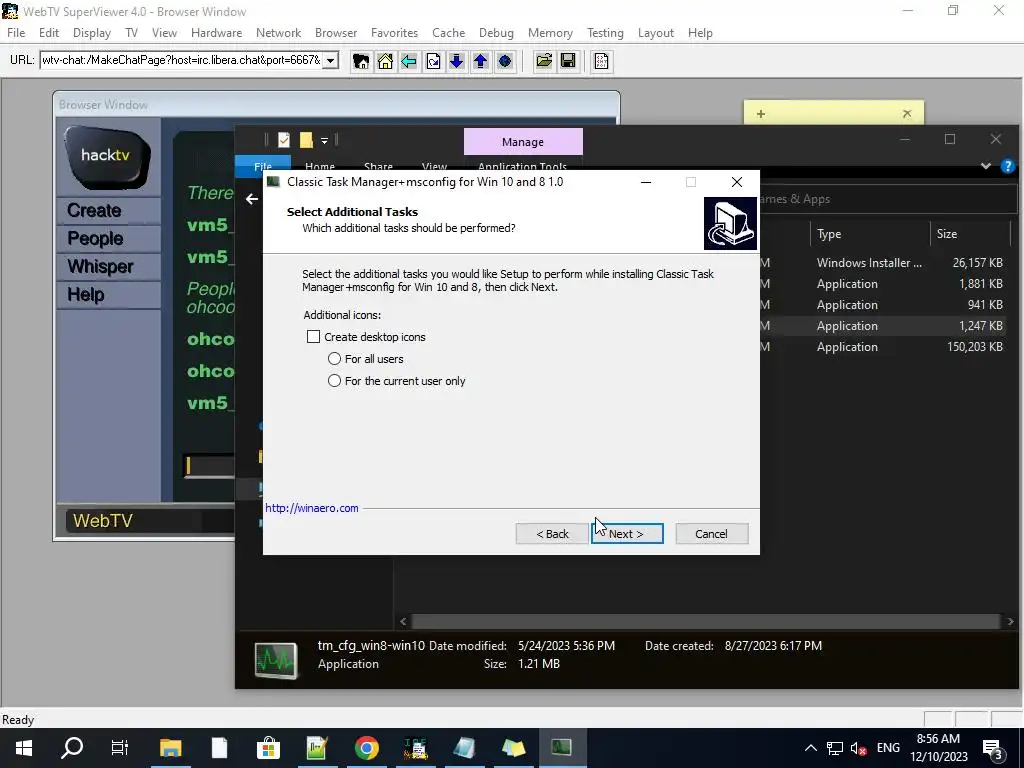Click the properties checkmark icon in Explorer titlebar

(x=283, y=140)
